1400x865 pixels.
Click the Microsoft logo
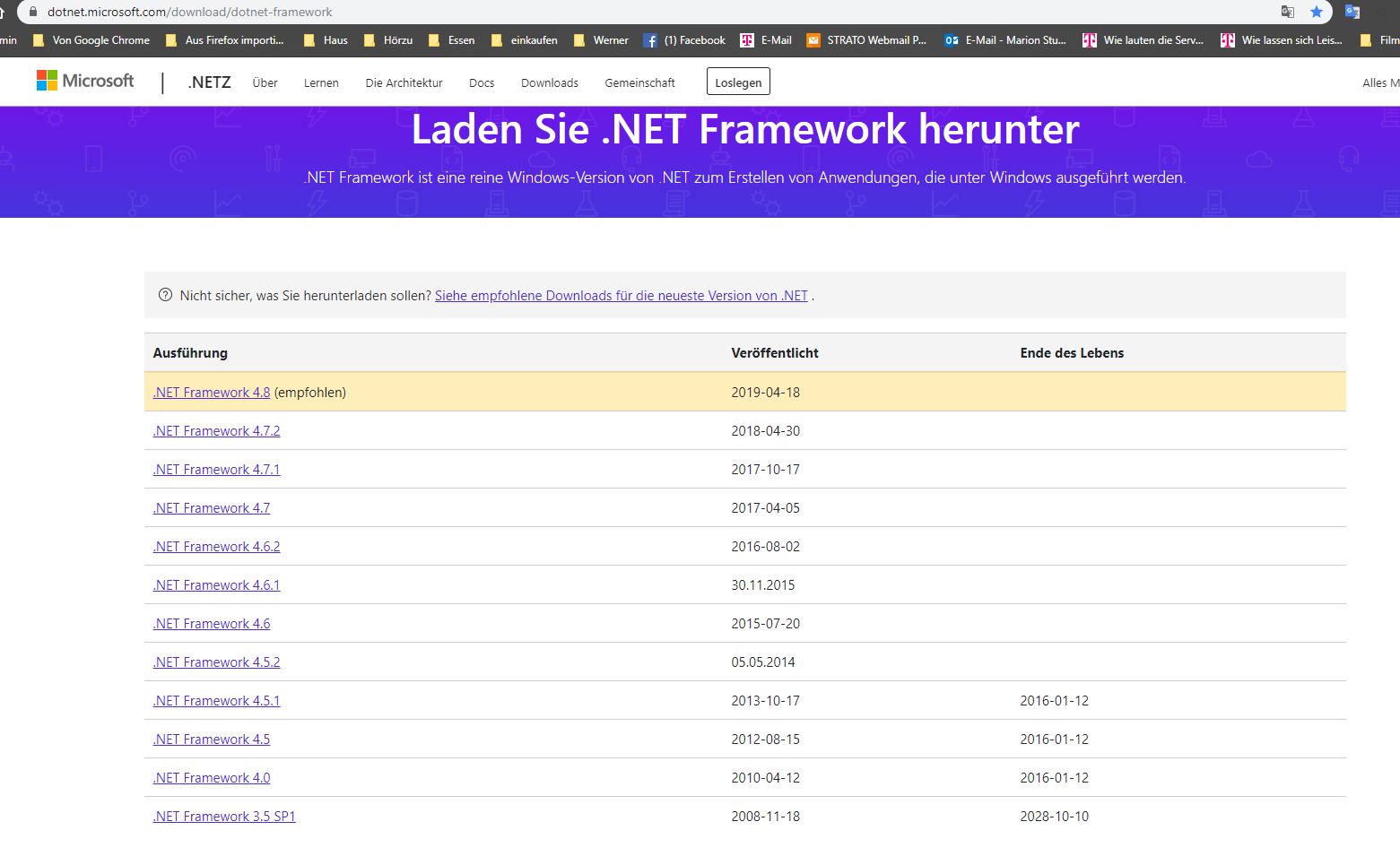pyautogui.click(x=85, y=81)
